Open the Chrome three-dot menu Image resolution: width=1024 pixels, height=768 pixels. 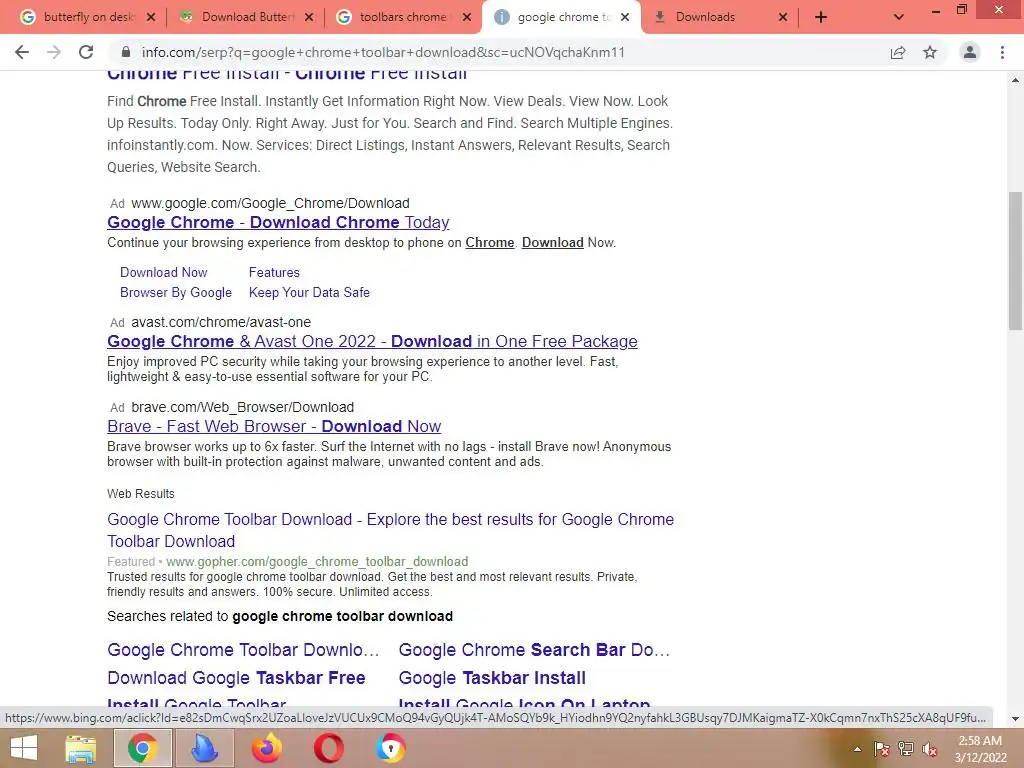click(x=1002, y=52)
